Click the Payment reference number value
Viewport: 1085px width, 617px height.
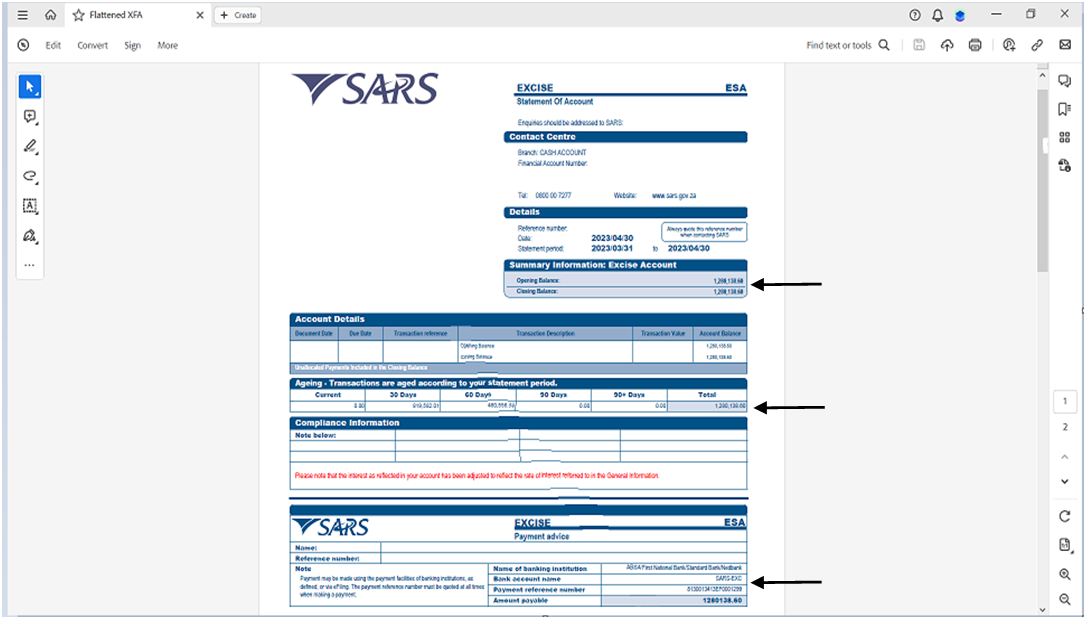point(713,589)
